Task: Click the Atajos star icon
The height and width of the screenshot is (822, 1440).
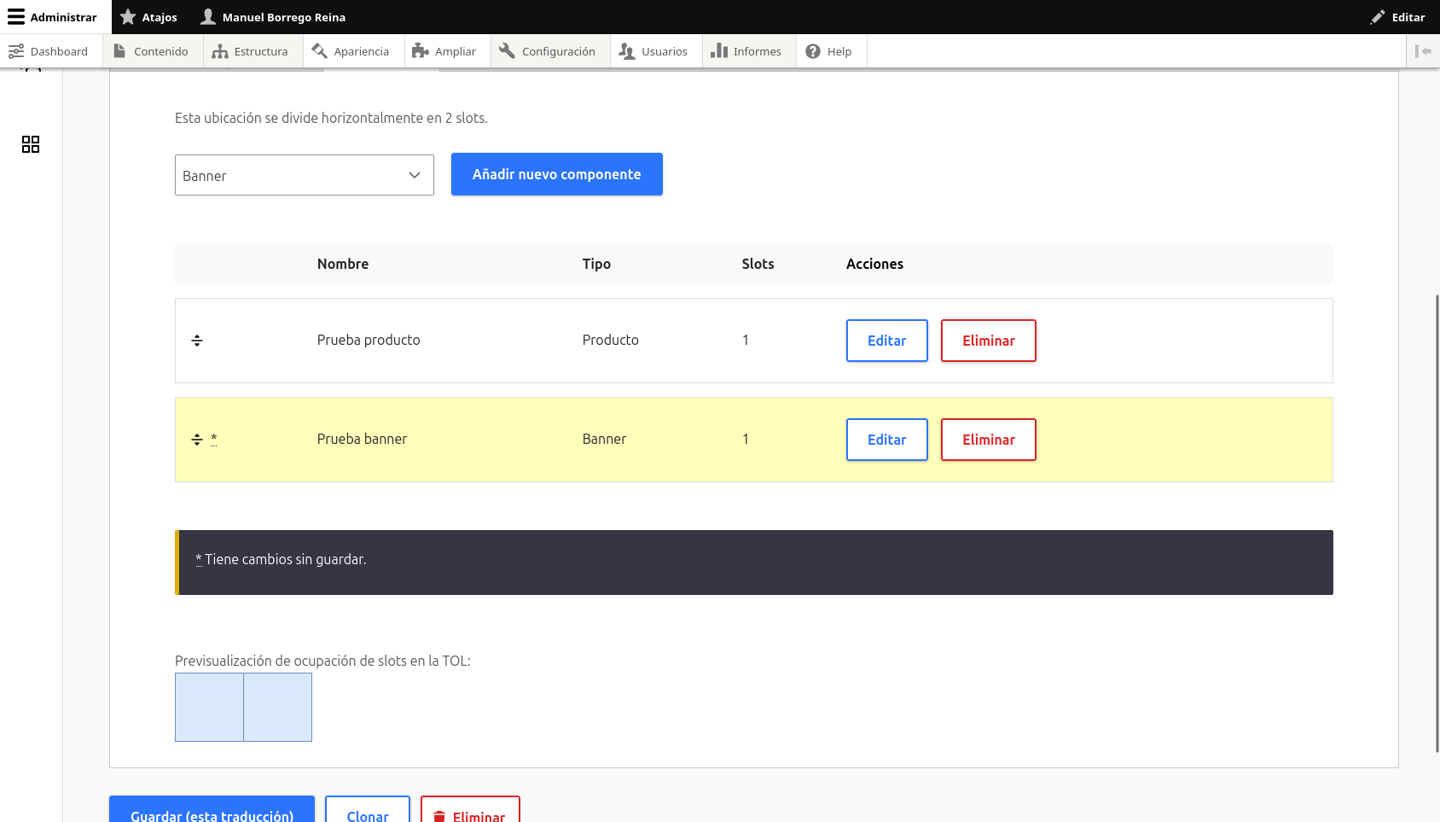Action: (x=128, y=17)
